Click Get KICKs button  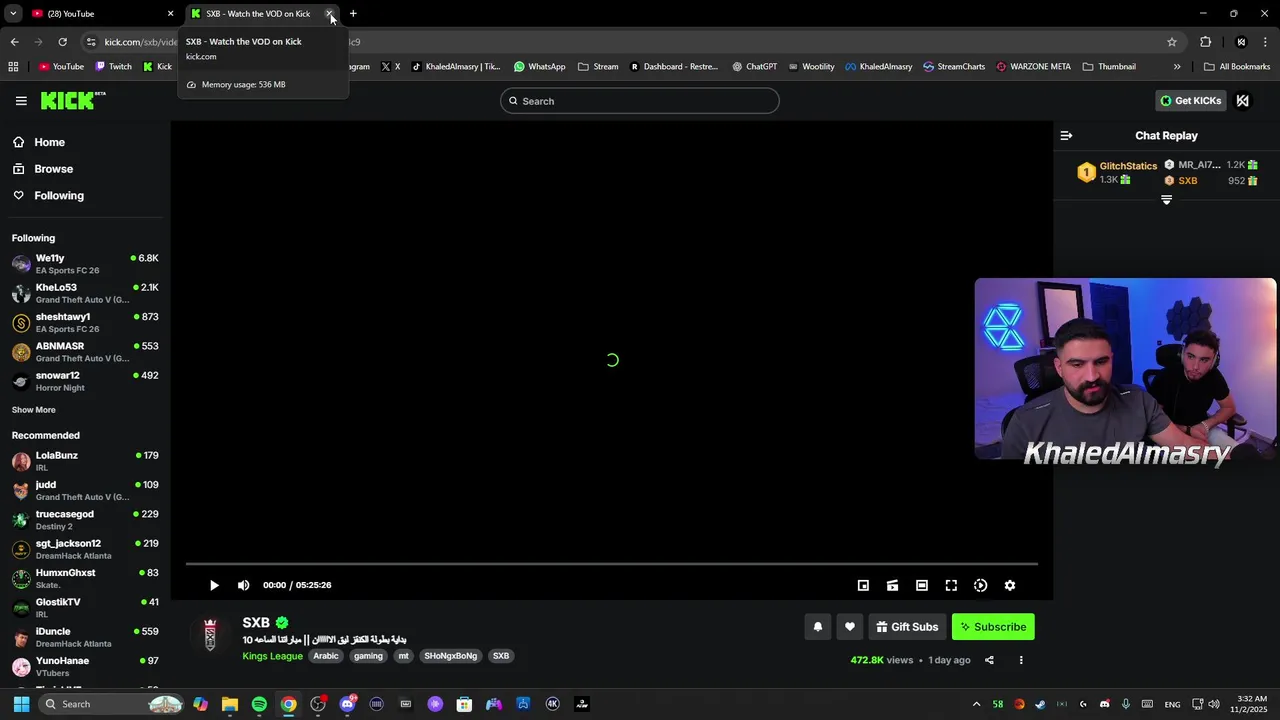[1190, 101]
